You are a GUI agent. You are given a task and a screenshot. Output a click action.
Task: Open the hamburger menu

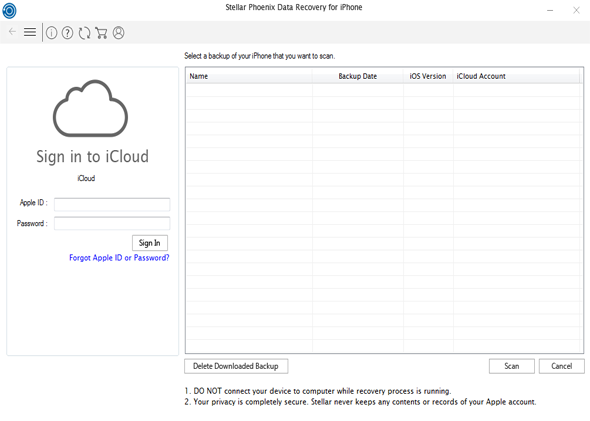[30, 32]
